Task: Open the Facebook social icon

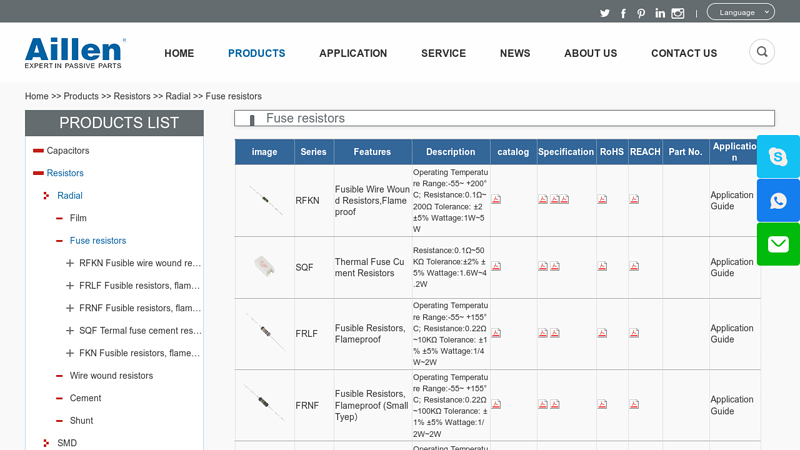Action: point(623,13)
